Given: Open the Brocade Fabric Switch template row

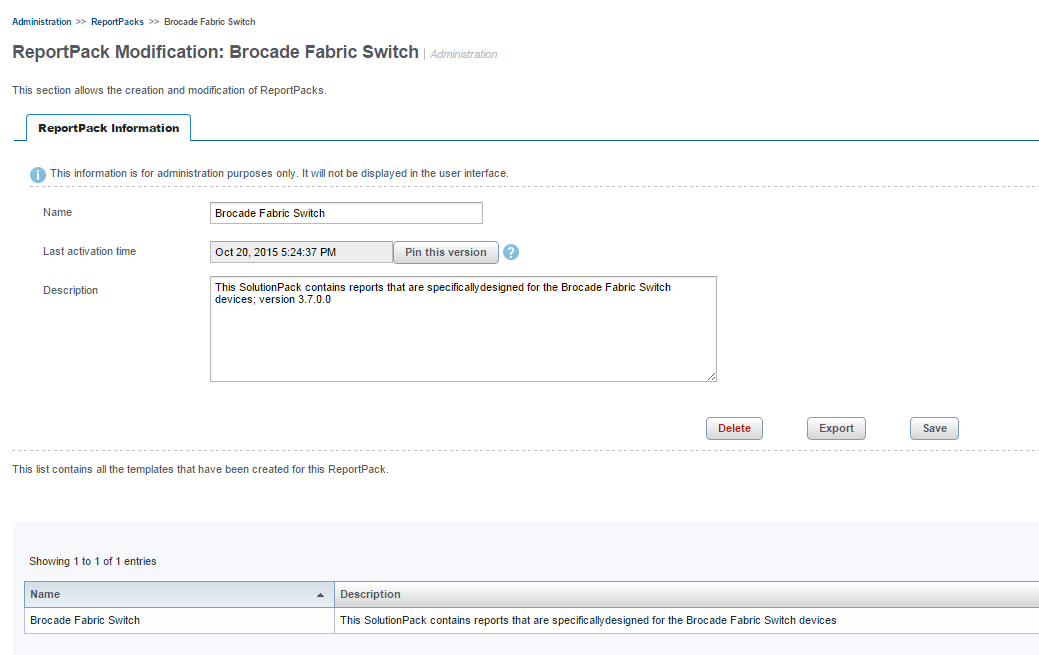Looking at the screenshot, I should (85, 621).
